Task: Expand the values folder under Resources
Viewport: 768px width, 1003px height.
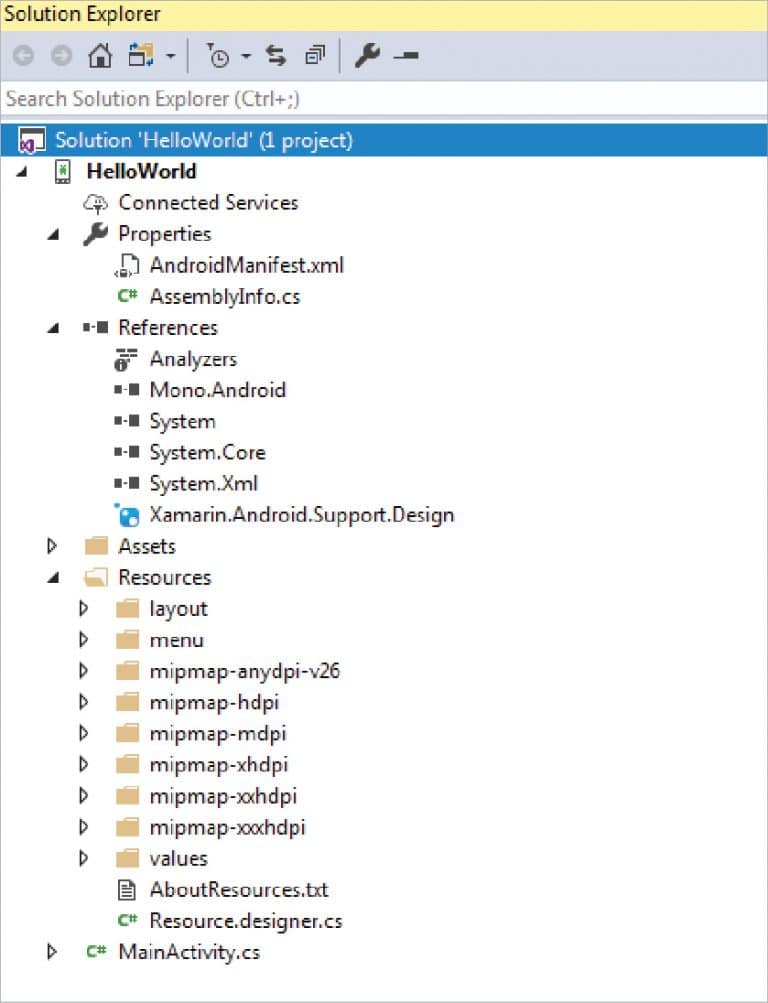Action: 84,858
